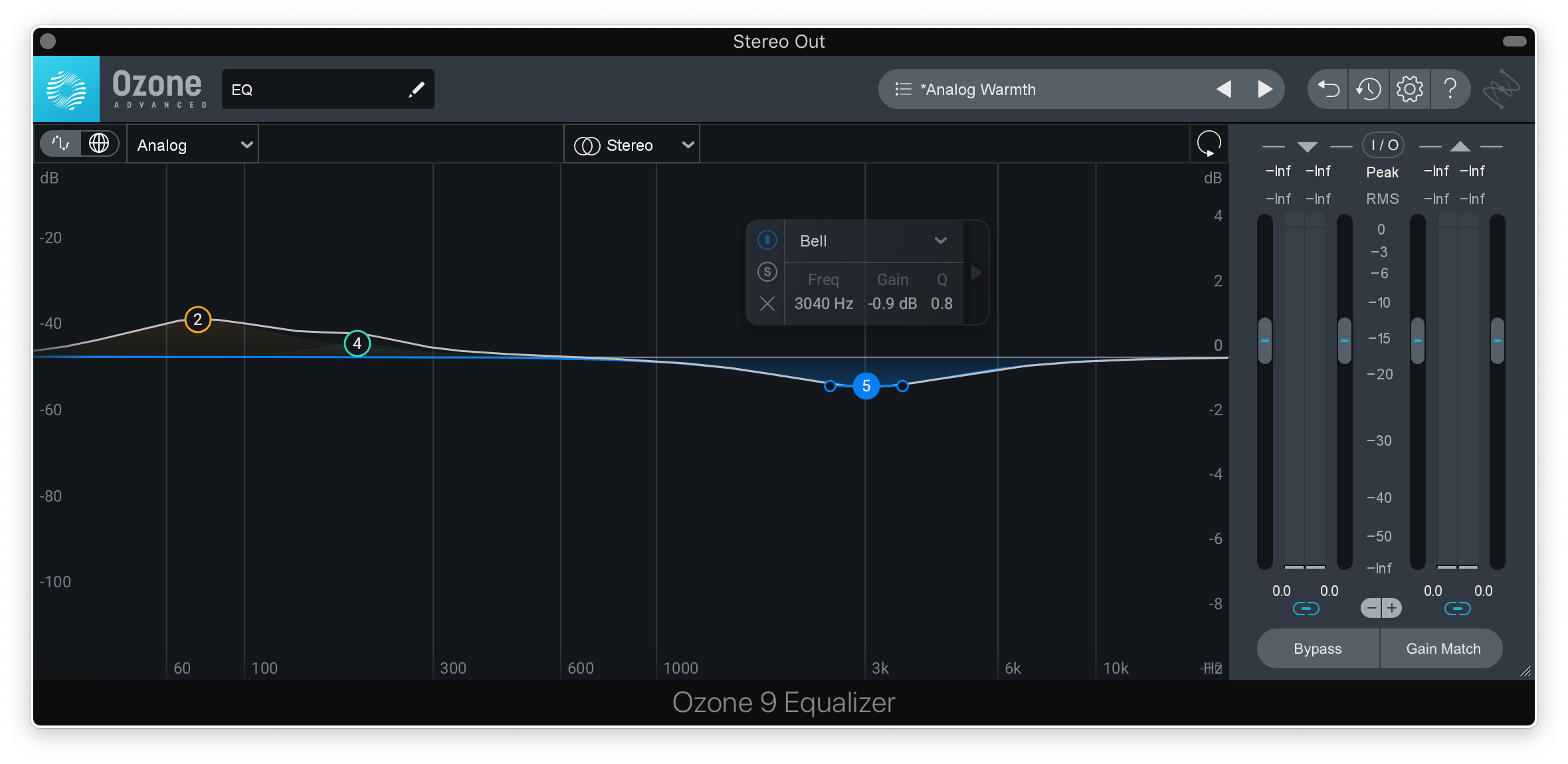
Task: Click the -0.9 dB gain value
Action: pyautogui.click(x=892, y=304)
